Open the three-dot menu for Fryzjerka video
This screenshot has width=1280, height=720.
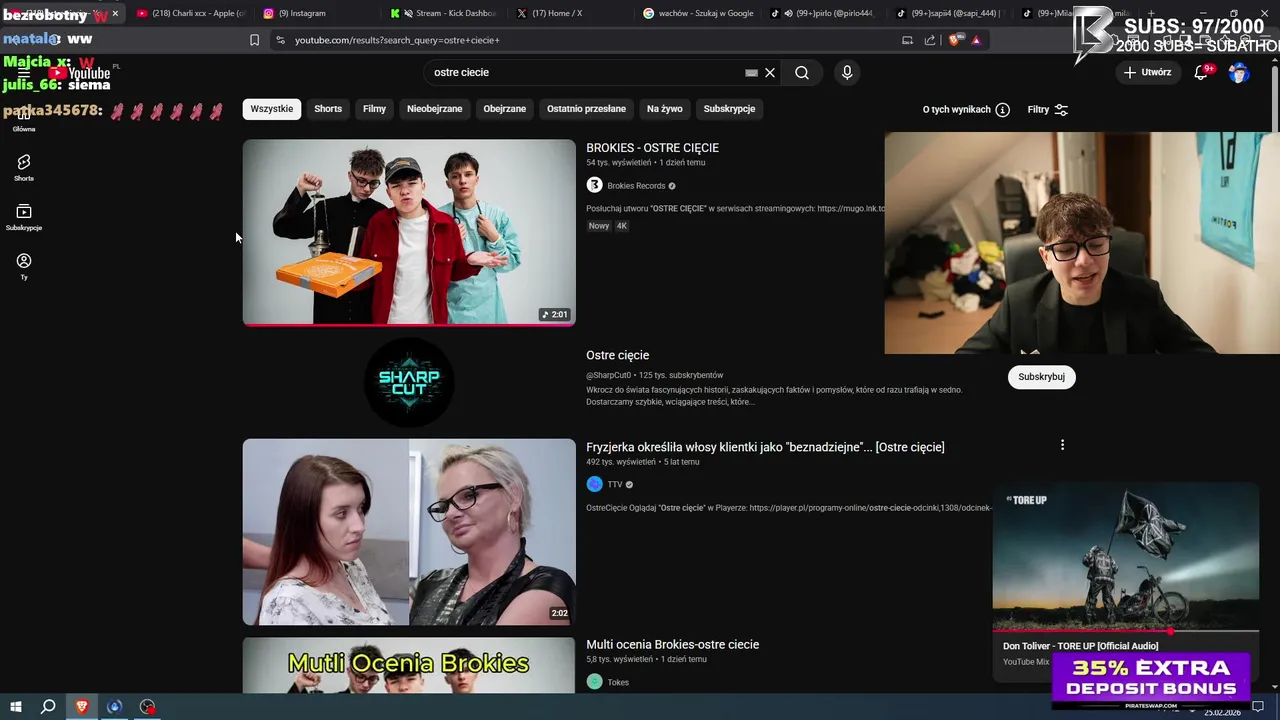point(1062,445)
